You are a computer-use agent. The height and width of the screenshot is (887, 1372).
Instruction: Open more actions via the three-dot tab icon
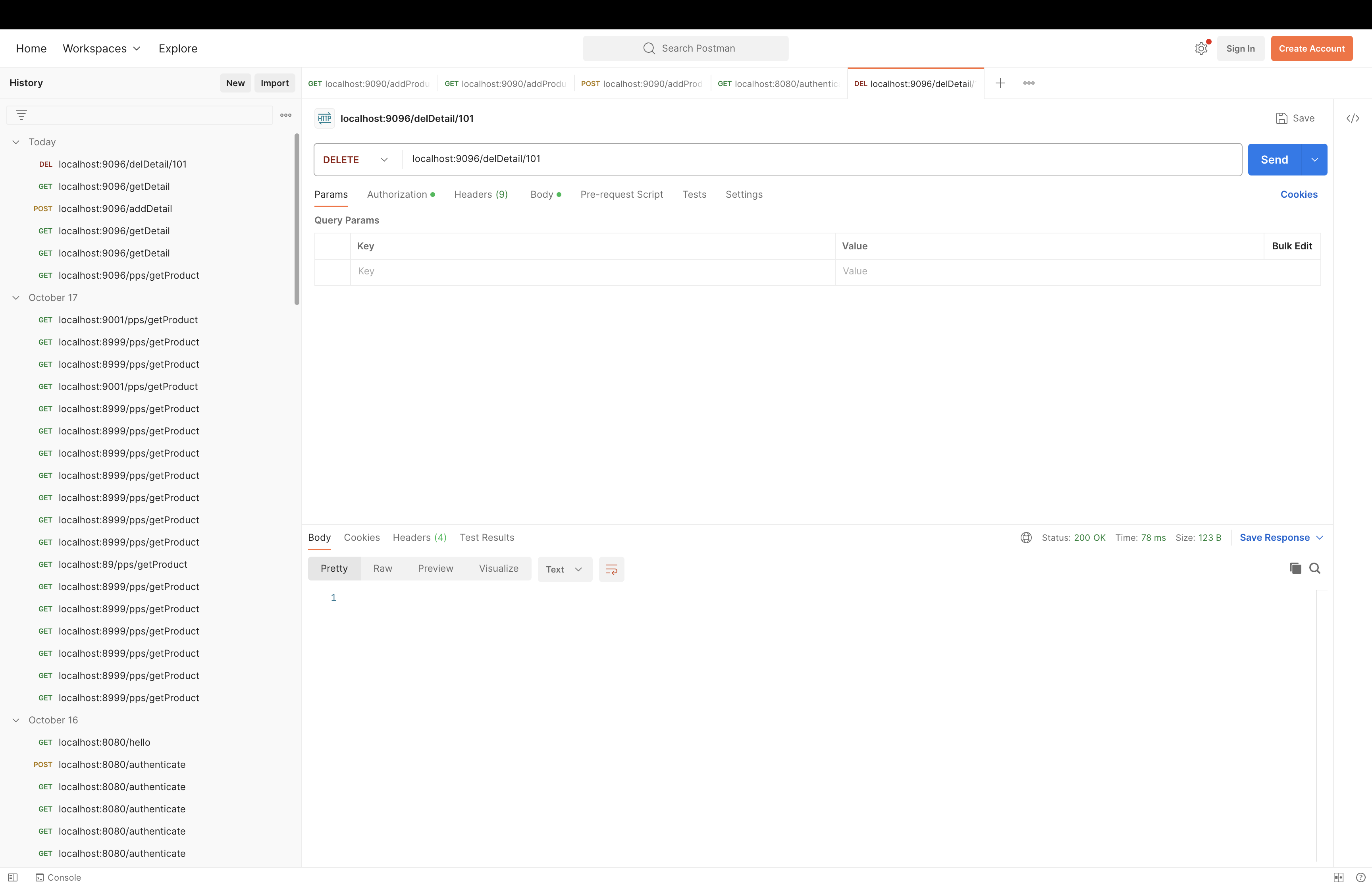click(1028, 83)
